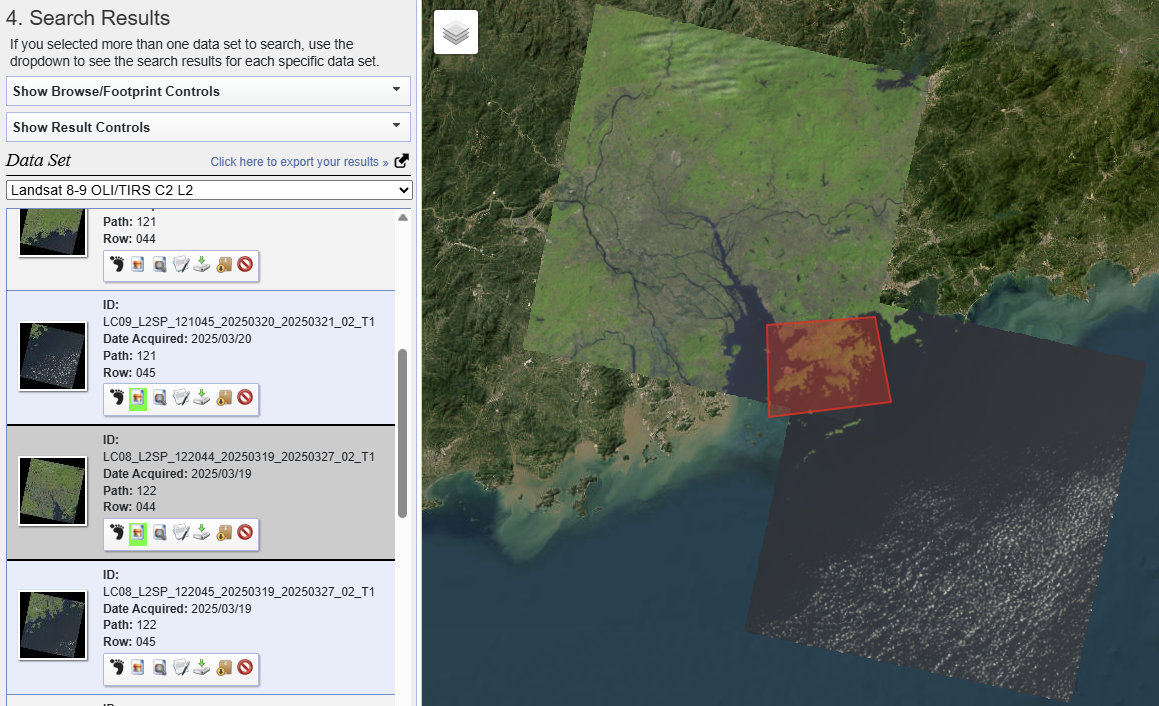Open the LC09 121045 scene thumbnail
The height and width of the screenshot is (706, 1159).
tap(45, 356)
